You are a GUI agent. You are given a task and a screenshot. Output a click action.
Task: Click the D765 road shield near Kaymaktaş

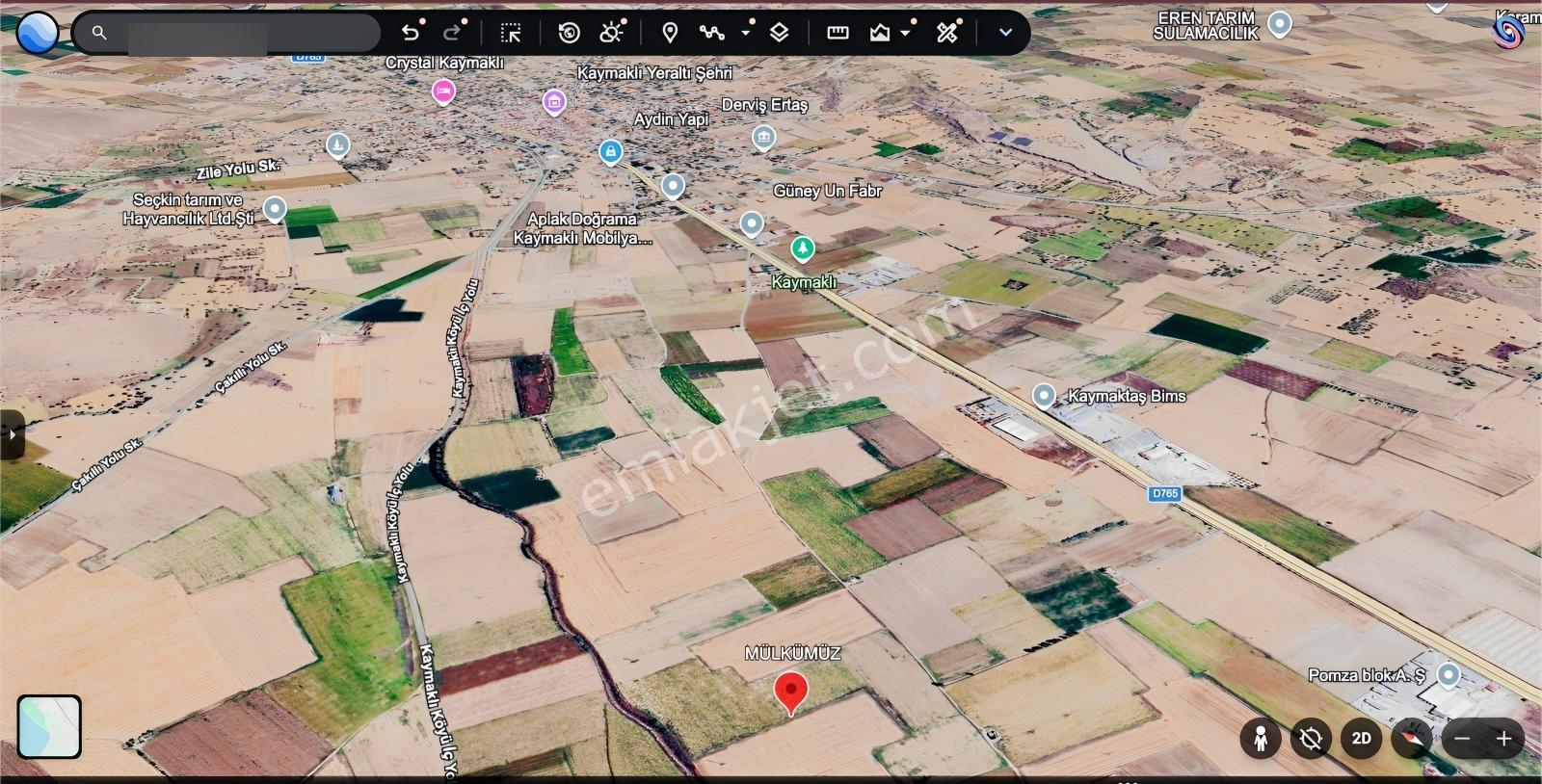[1165, 493]
